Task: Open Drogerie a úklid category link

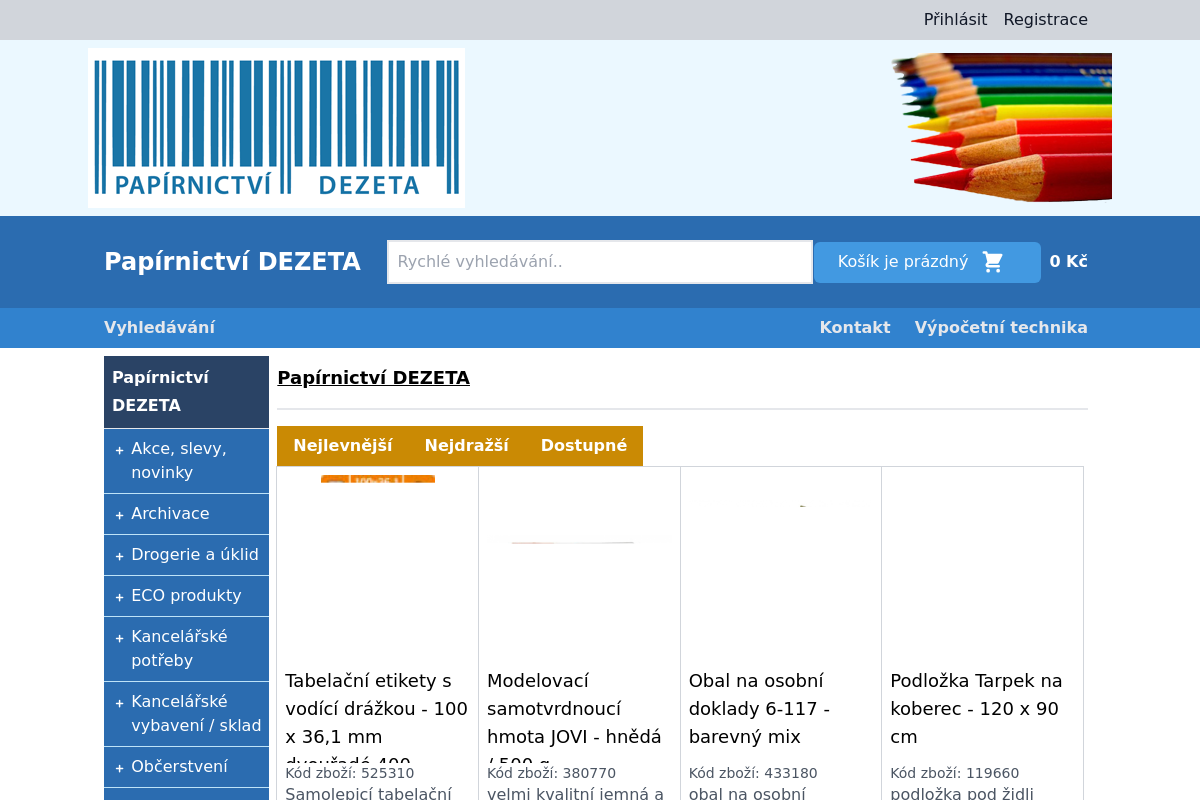Action: click(x=195, y=555)
